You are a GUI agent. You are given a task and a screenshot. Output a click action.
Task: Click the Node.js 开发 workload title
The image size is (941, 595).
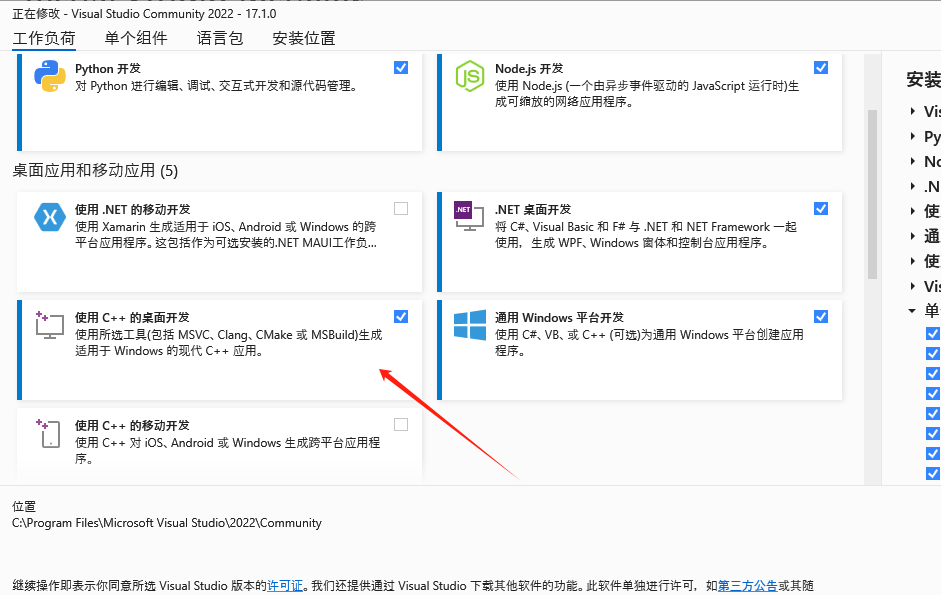[x=529, y=68]
